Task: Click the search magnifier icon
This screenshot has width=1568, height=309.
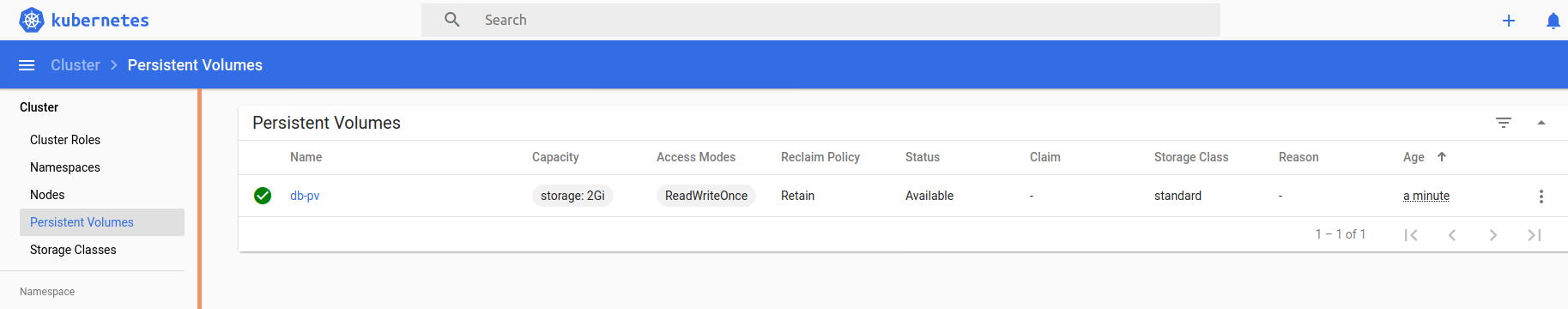Action: (452, 20)
